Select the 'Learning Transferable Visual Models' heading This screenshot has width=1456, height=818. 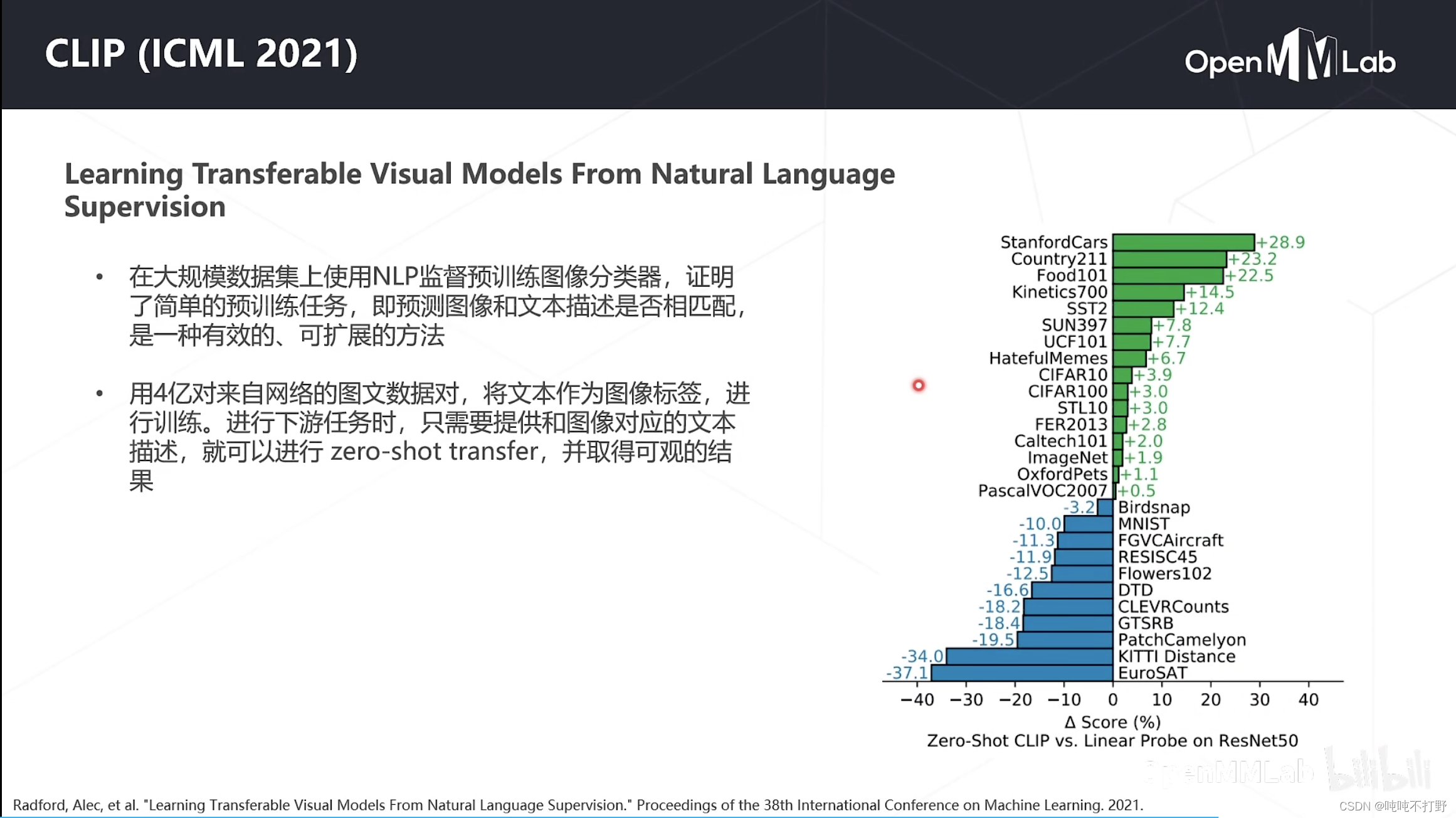(480, 189)
